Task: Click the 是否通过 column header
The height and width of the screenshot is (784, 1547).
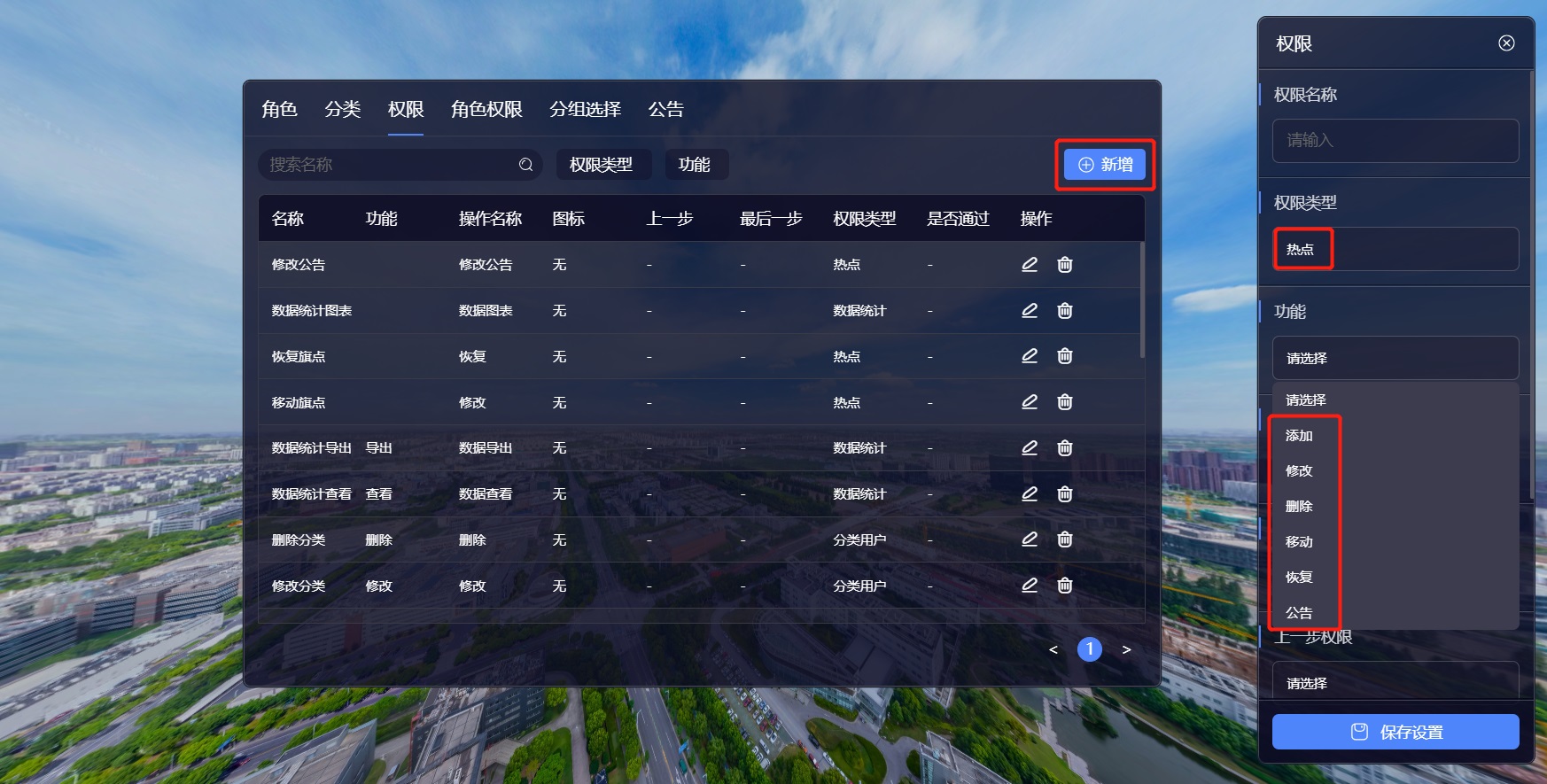Action: click(x=958, y=219)
